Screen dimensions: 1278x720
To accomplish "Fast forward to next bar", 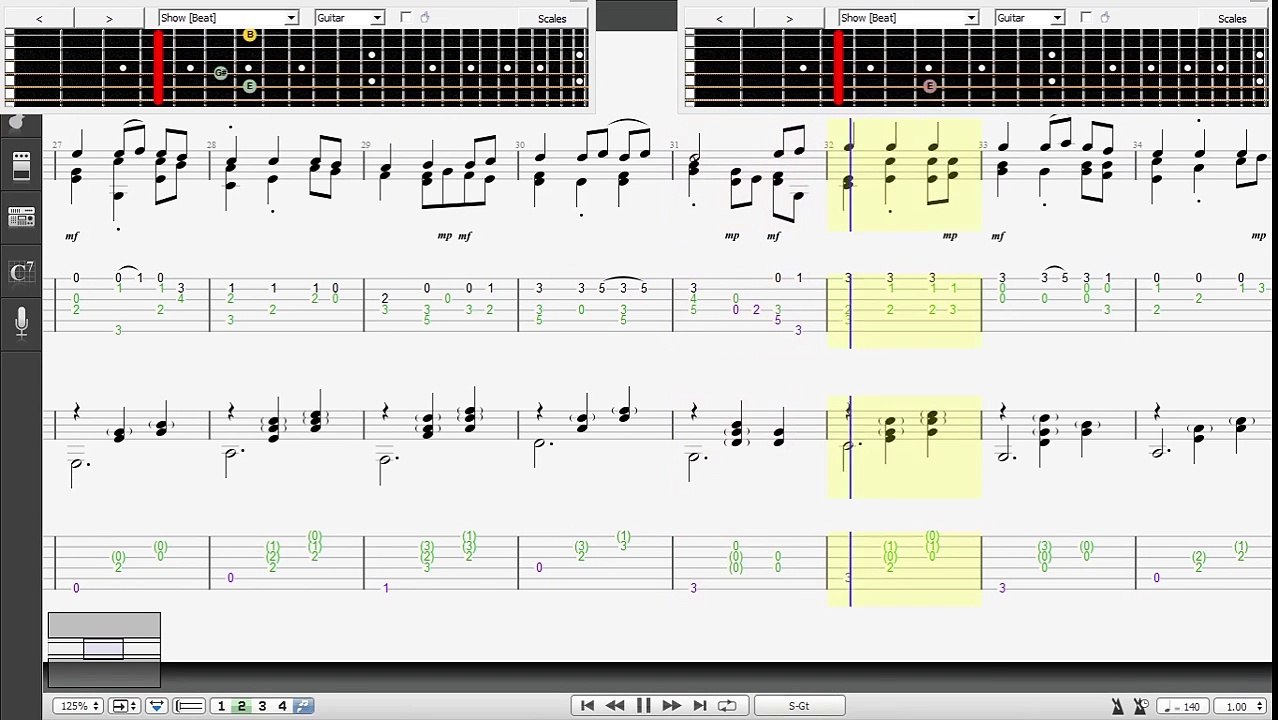I will click(671, 706).
